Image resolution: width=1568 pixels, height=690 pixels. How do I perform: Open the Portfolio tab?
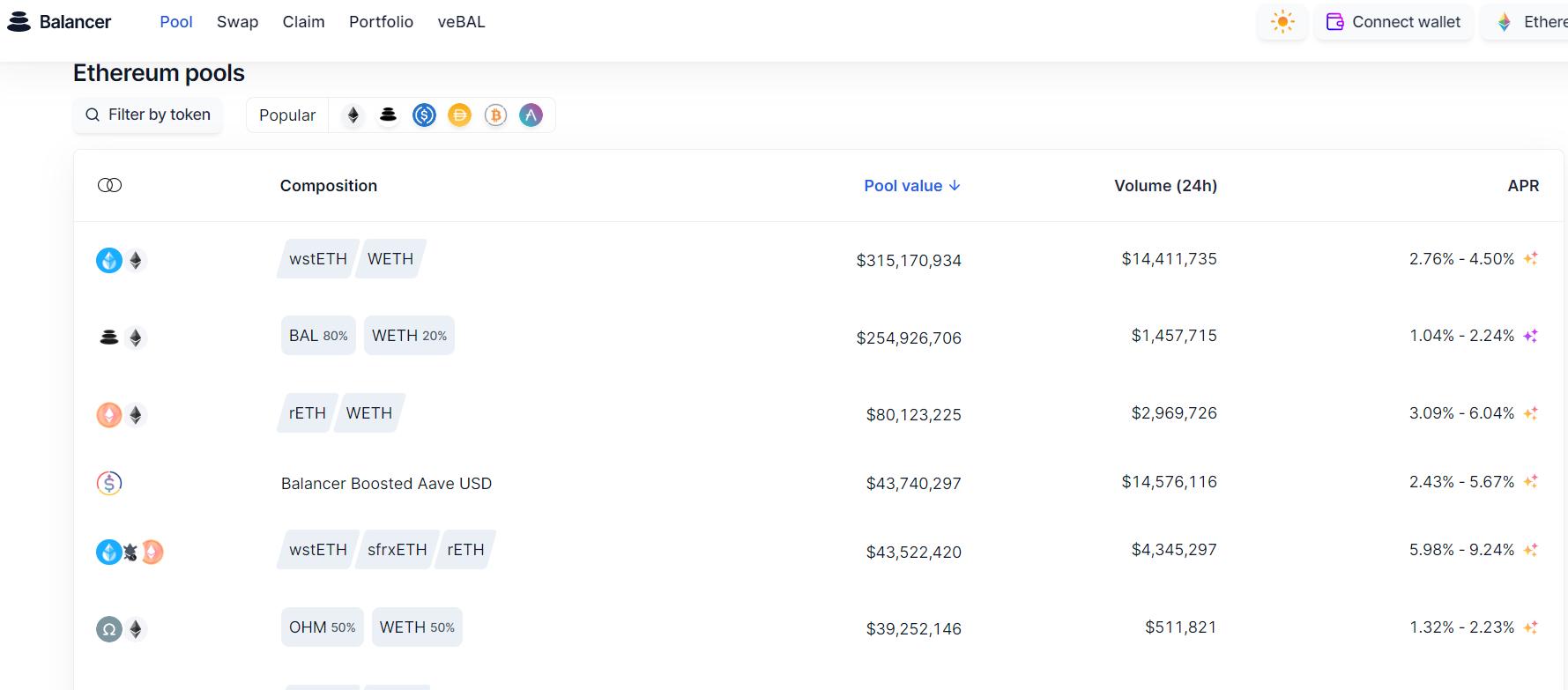381,22
